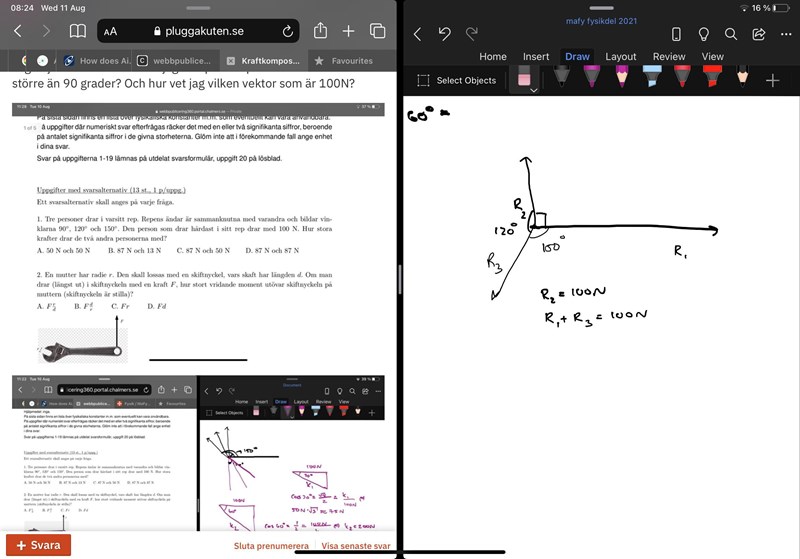Choose the red pen color tool
800x559 pixels.
(682, 78)
